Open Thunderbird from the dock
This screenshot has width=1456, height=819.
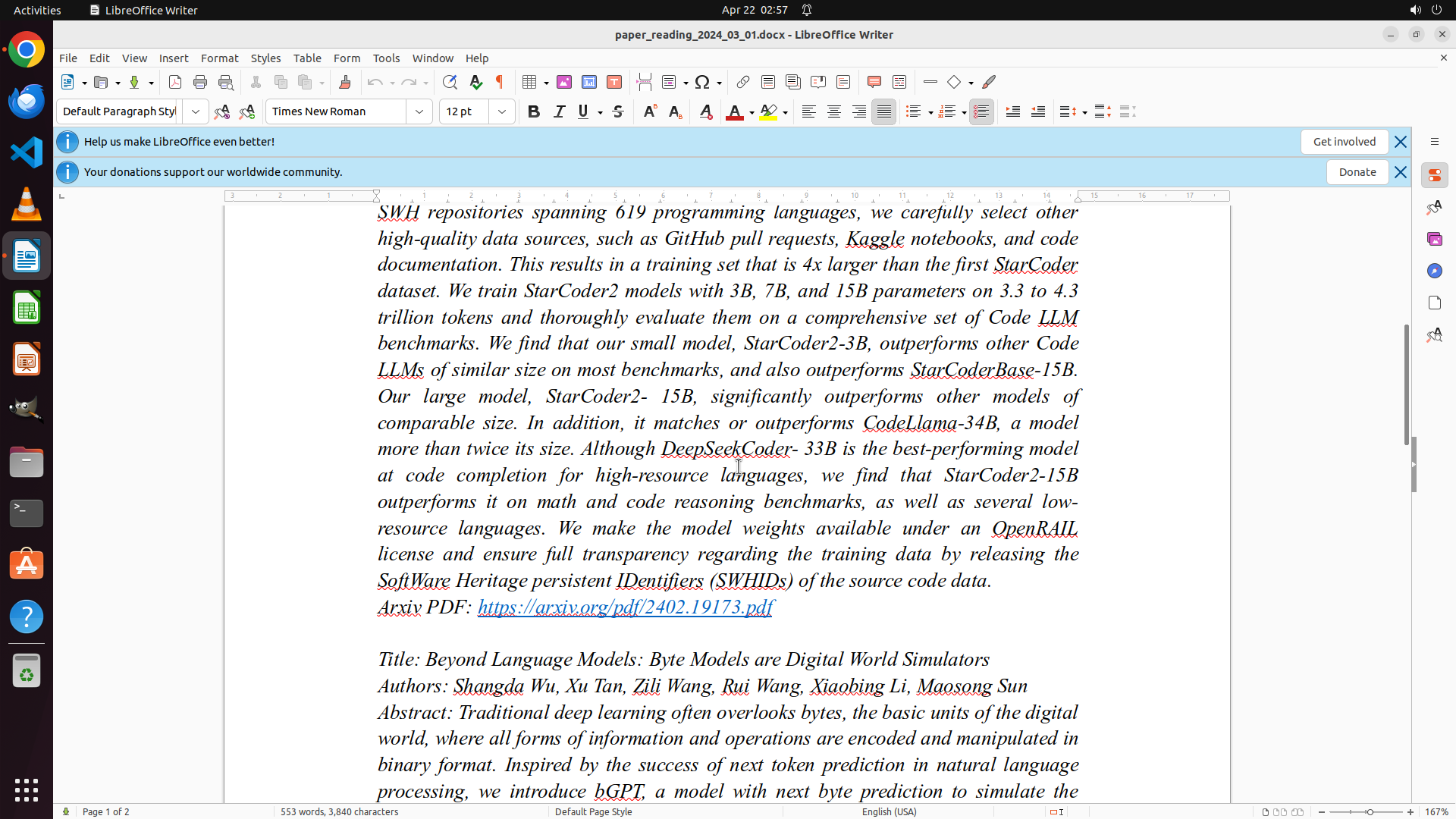click(x=27, y=101)
